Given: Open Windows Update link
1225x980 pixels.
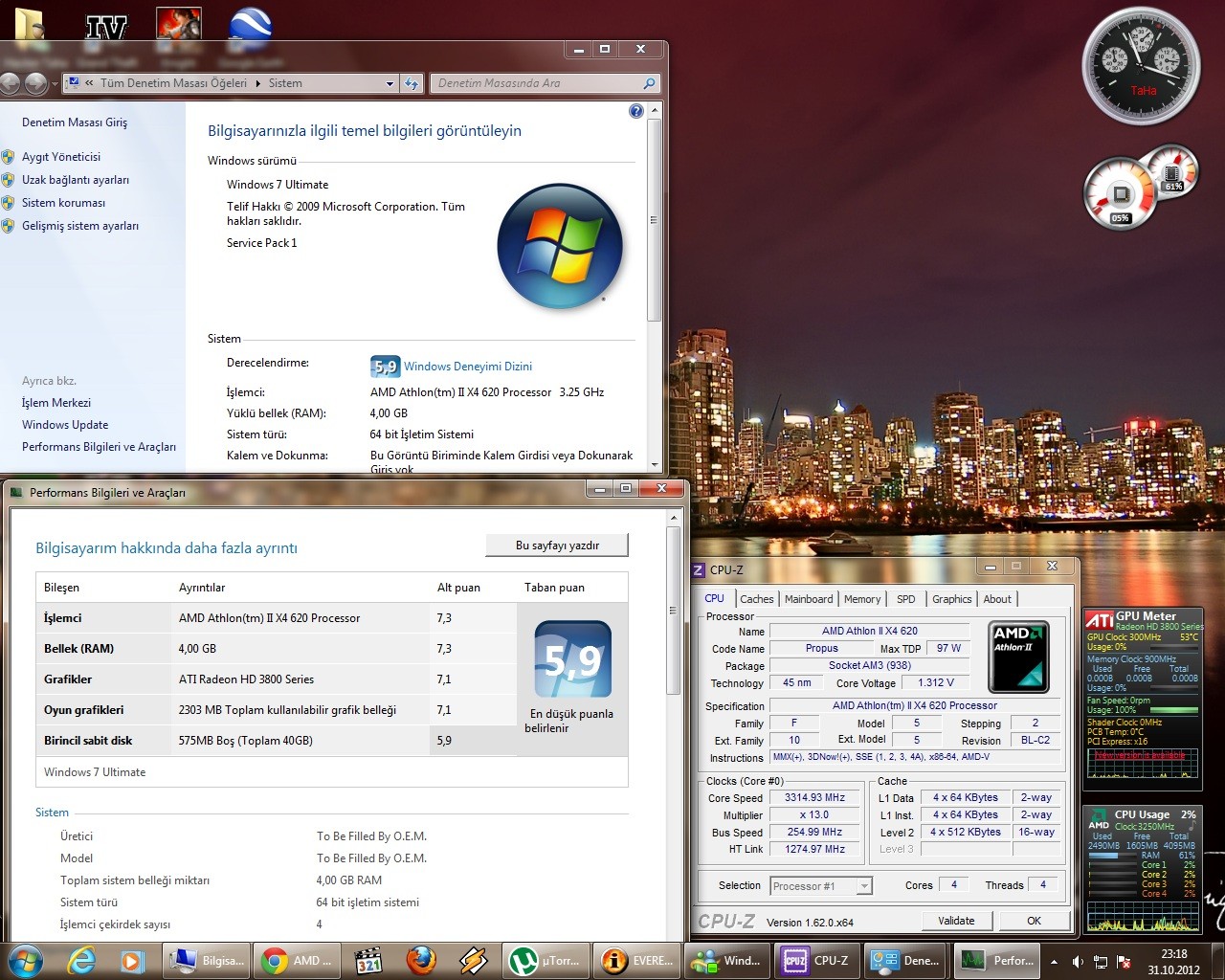Looking at the screenshot, I should (65, 425).
